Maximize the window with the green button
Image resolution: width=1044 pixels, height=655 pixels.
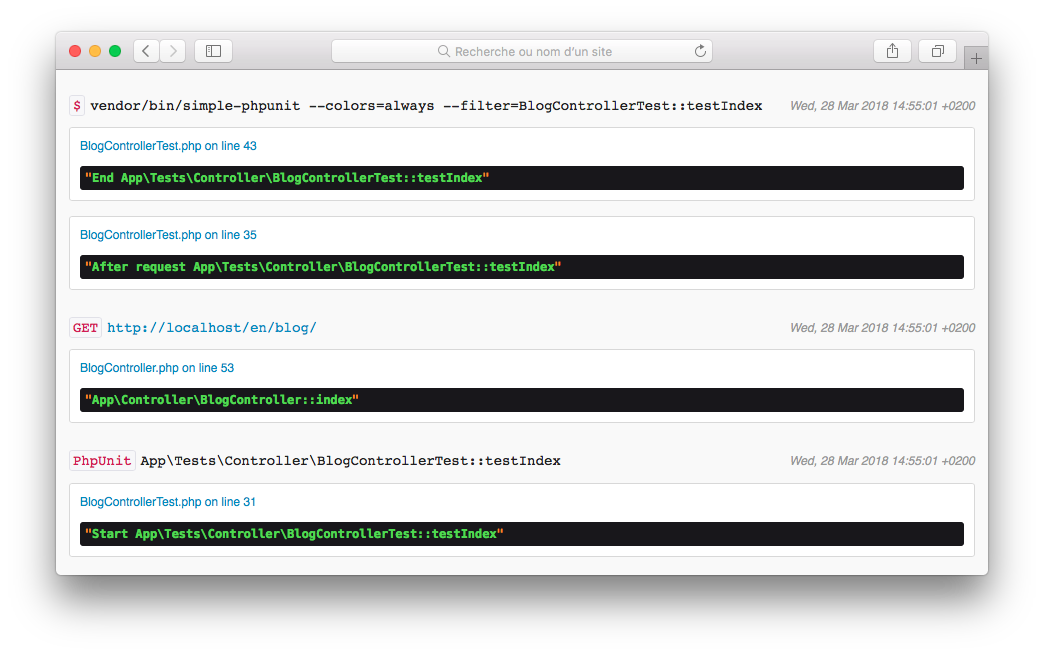[115, 51]
